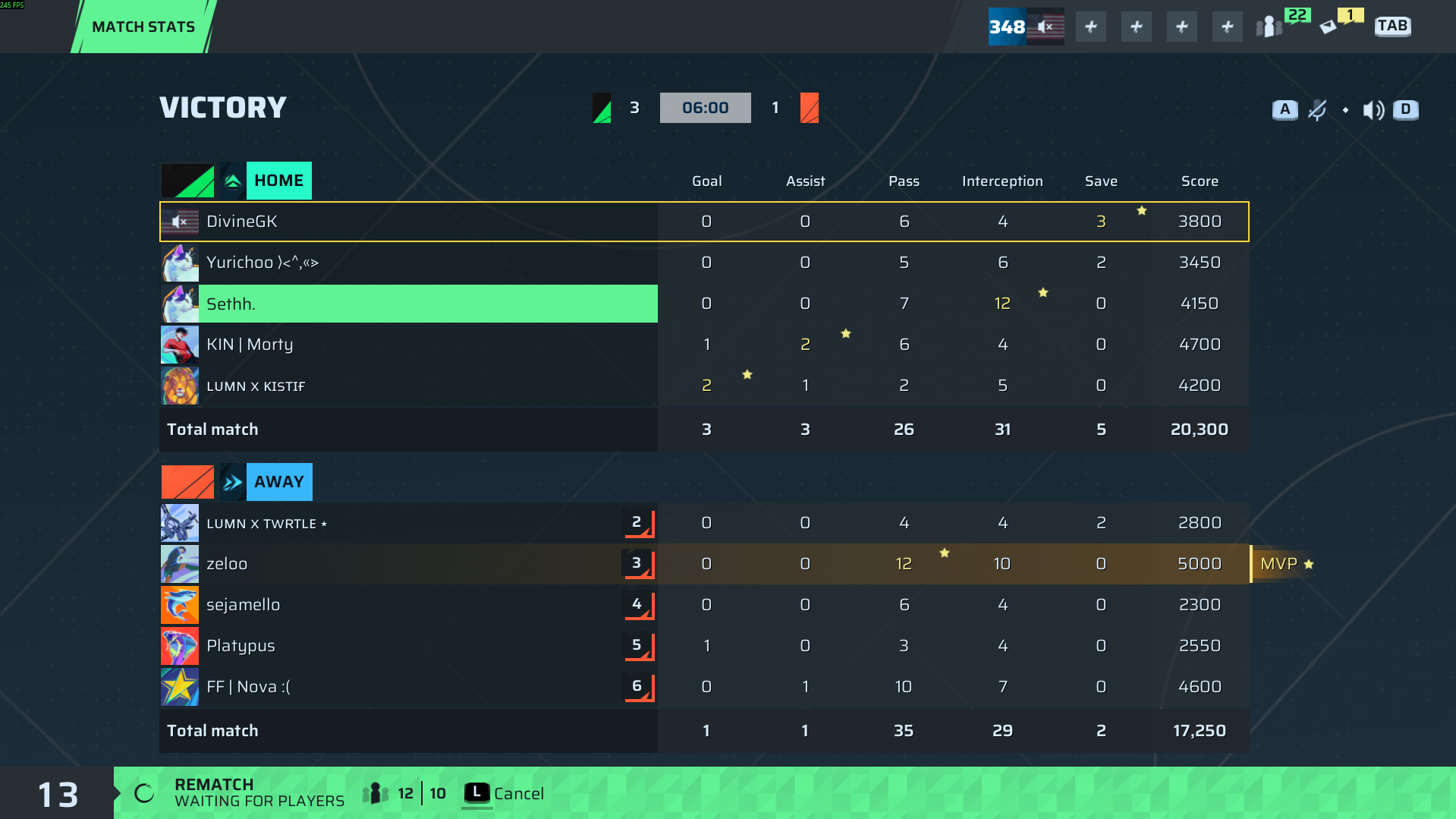Toggle the muted microphone icon
This screenshot has width=1456, height=819.
tap(1317, 110)
